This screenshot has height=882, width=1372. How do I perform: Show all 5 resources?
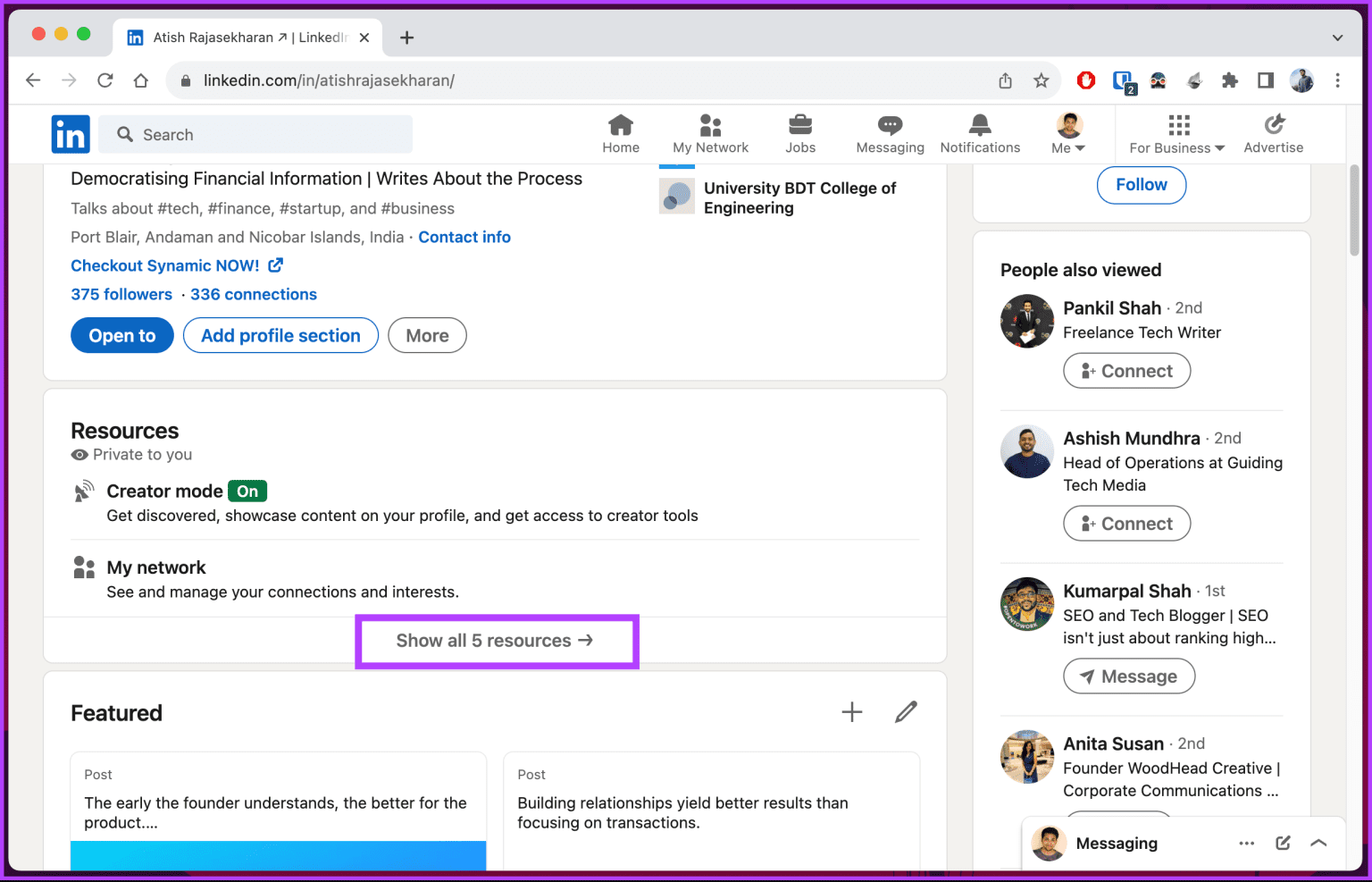coord(497,640)
